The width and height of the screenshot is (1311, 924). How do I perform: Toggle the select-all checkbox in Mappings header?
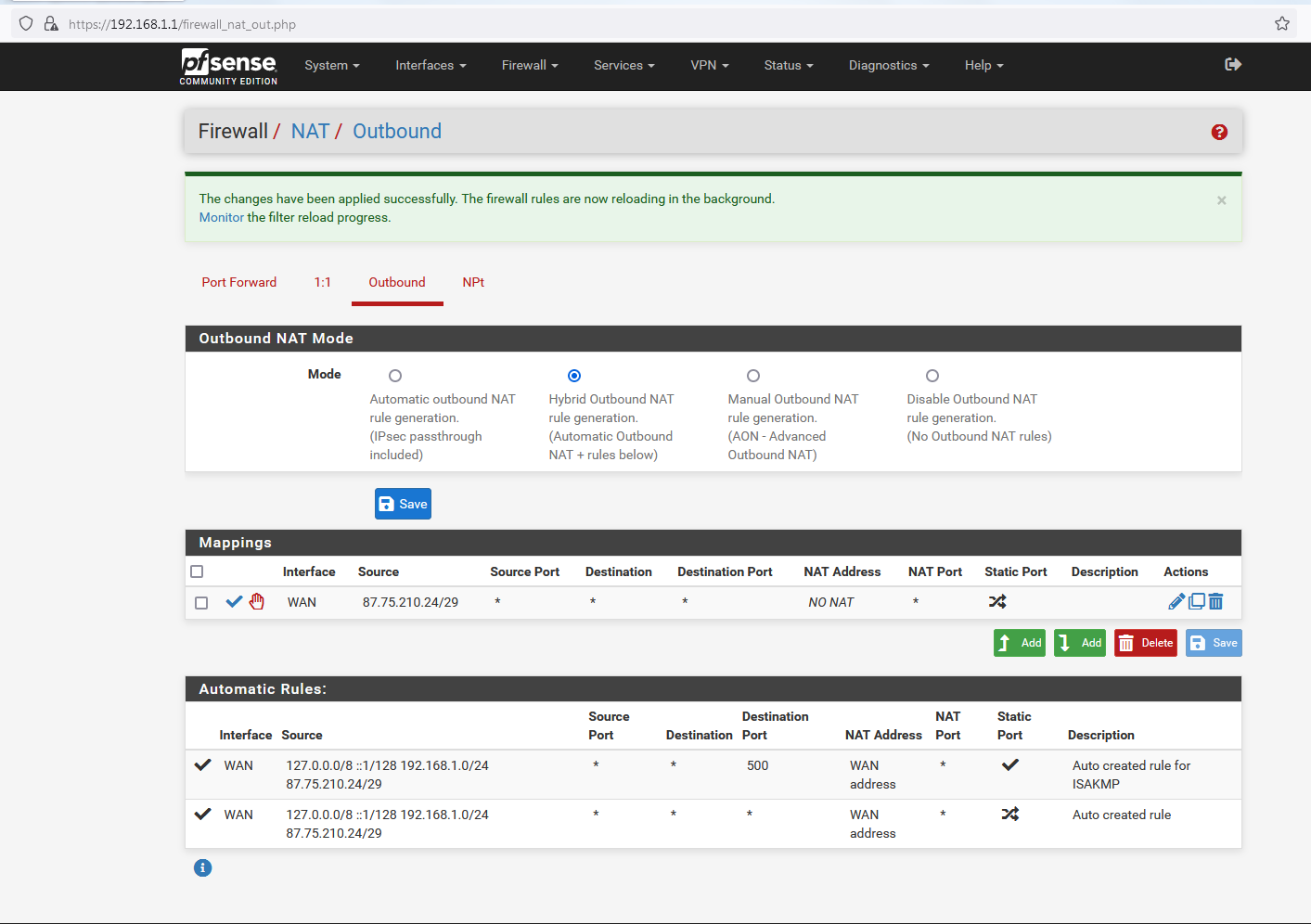tap(197, 571)
